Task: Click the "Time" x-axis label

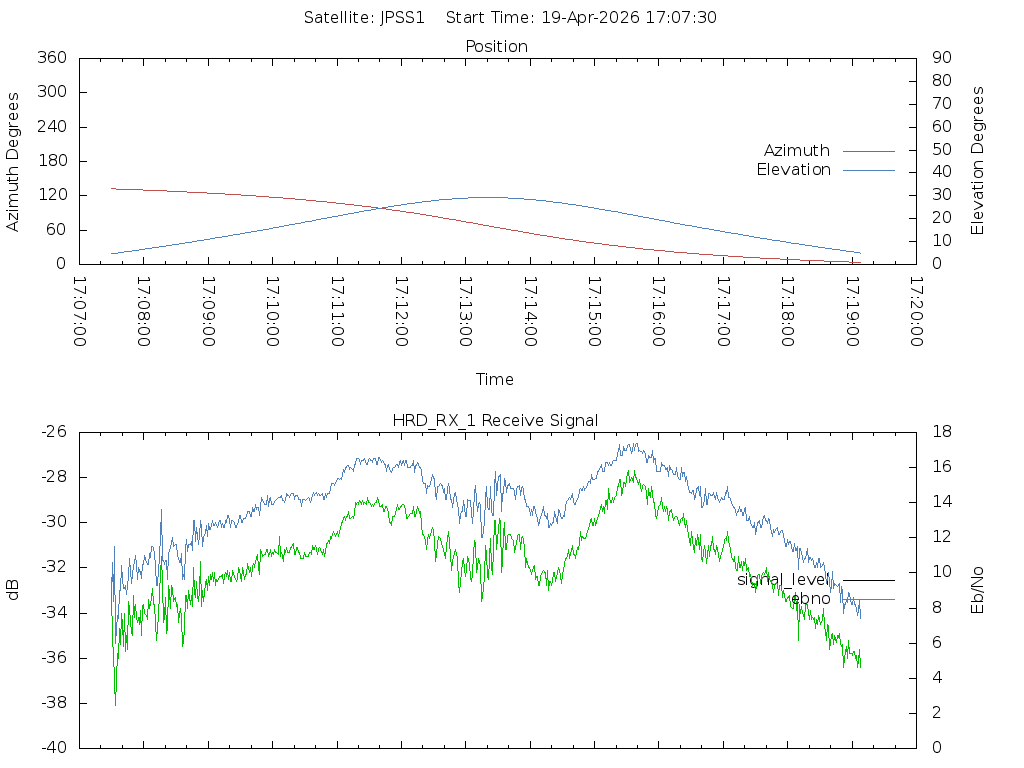Action: pyautogui.click(x=495, y=380)
